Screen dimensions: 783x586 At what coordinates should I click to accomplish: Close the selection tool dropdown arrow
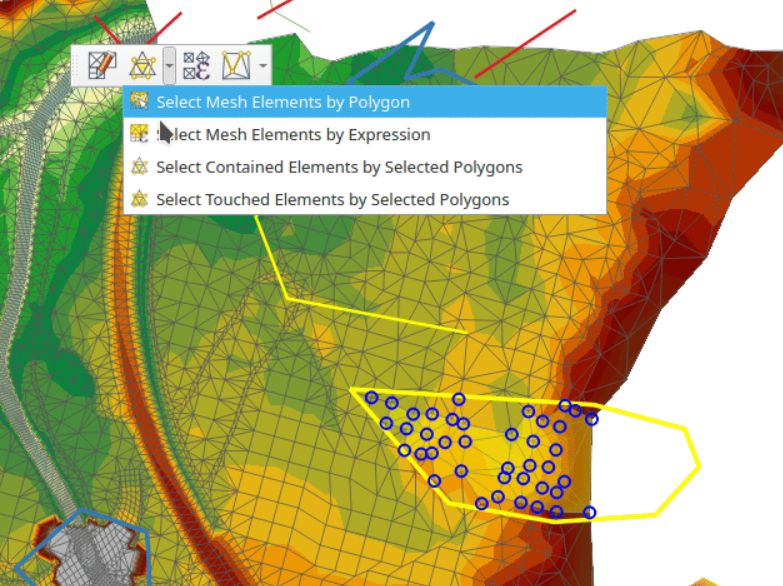pyautogui.click(x=169, y=65)
